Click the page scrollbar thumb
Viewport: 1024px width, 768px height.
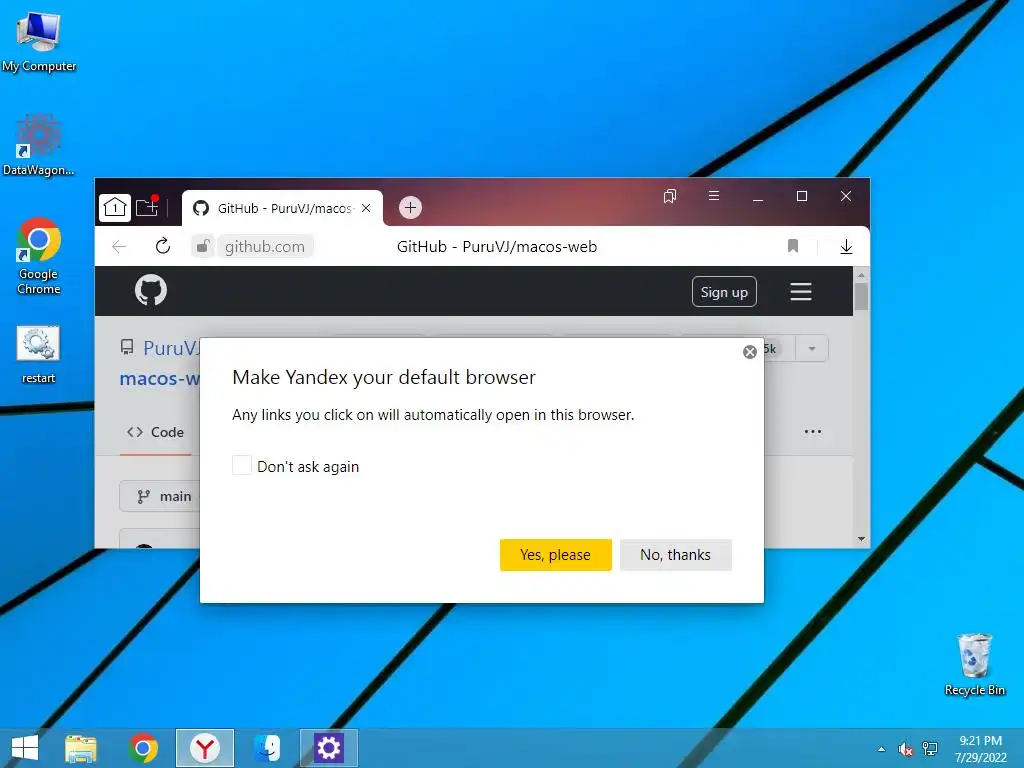861,296
